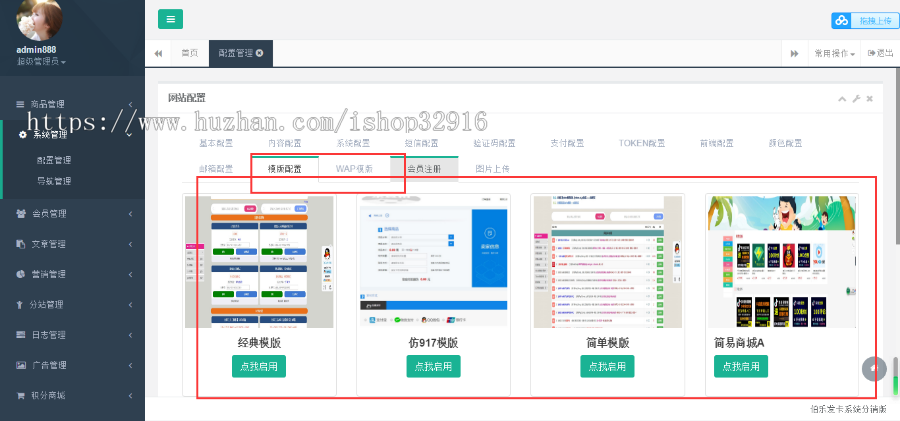
Task: Enable the 简单模版 template
Action: [607, 366]
